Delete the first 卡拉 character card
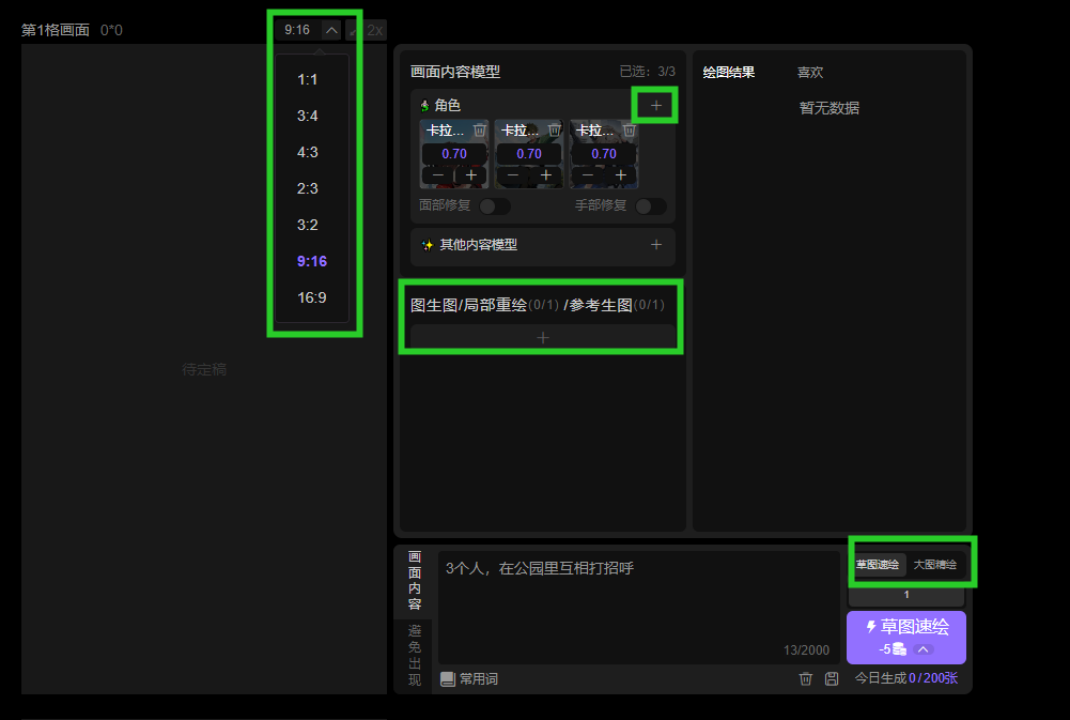 480,130
